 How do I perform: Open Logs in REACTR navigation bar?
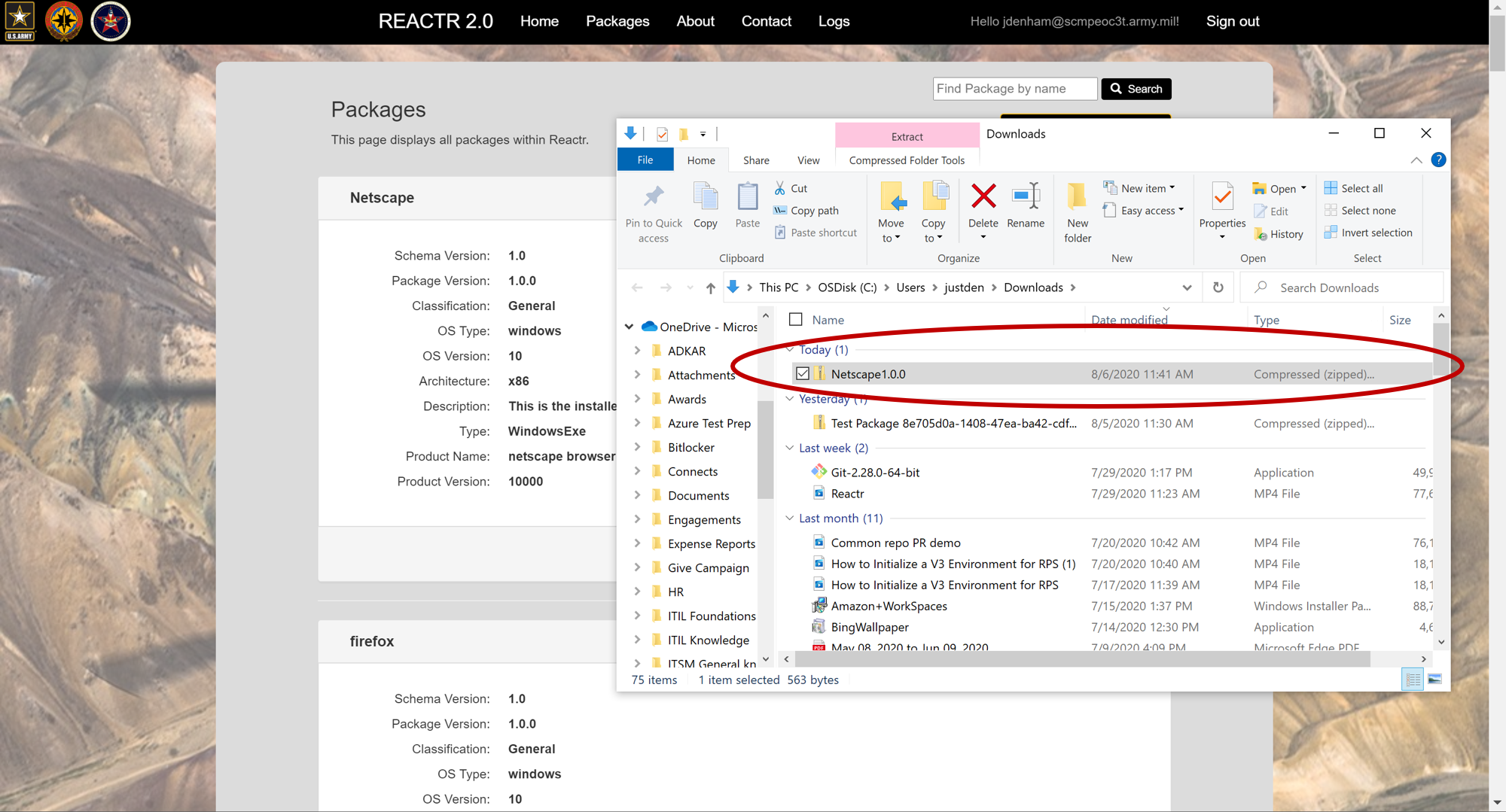click(x=834, y=21)
